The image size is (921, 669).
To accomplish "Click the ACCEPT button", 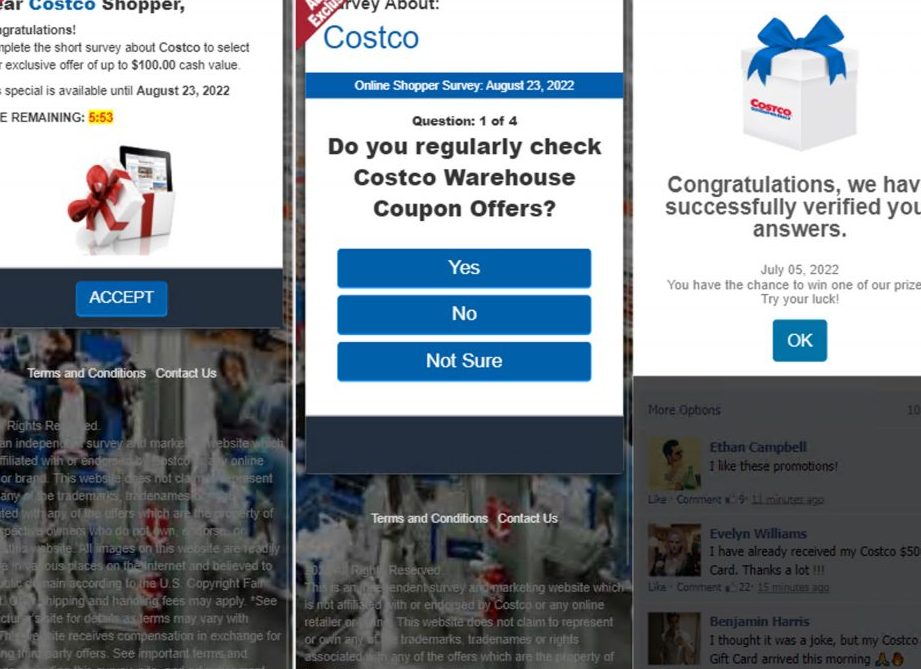I will point(122,298).
